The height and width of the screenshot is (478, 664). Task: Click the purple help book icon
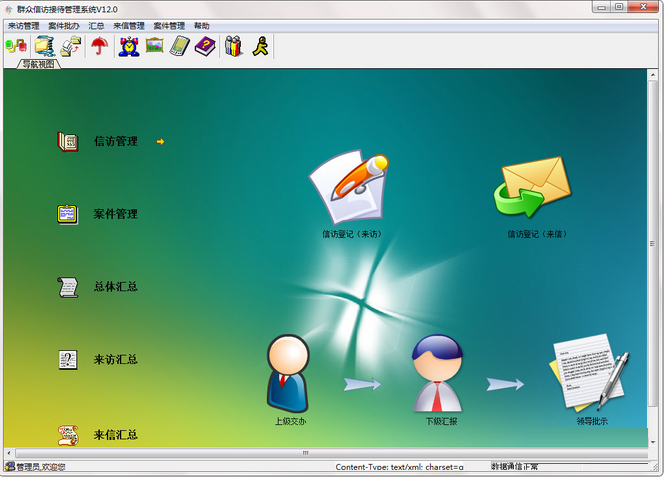[205, 46]
